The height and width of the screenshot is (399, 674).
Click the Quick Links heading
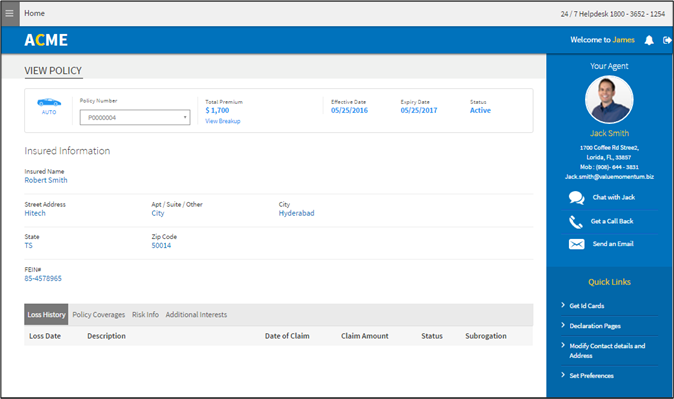point(610,282)
